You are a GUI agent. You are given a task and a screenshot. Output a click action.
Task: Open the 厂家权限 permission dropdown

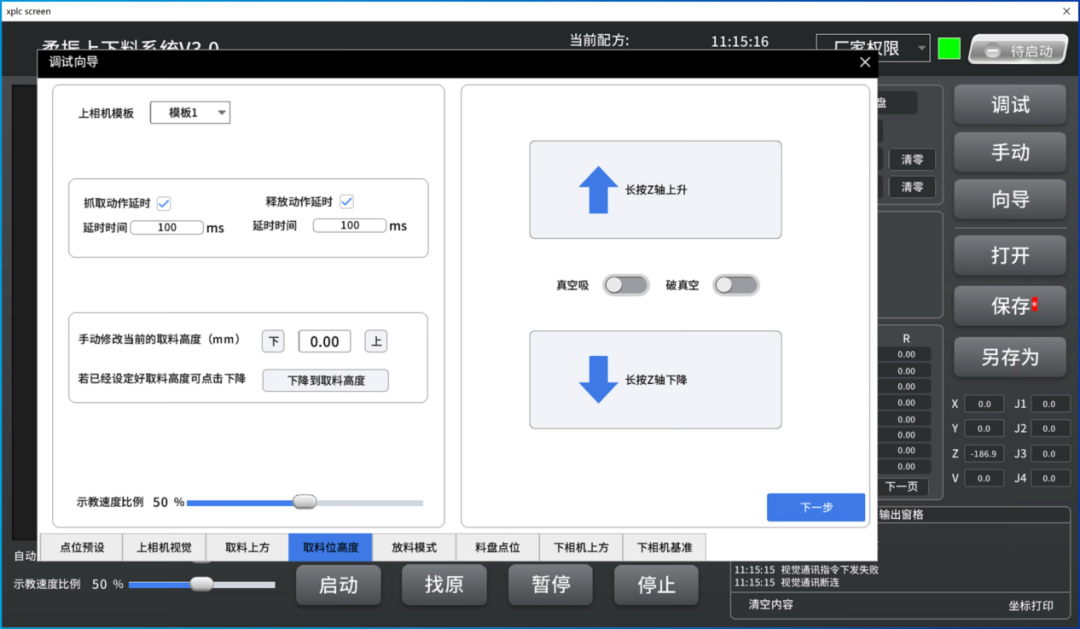coord(873,48)
